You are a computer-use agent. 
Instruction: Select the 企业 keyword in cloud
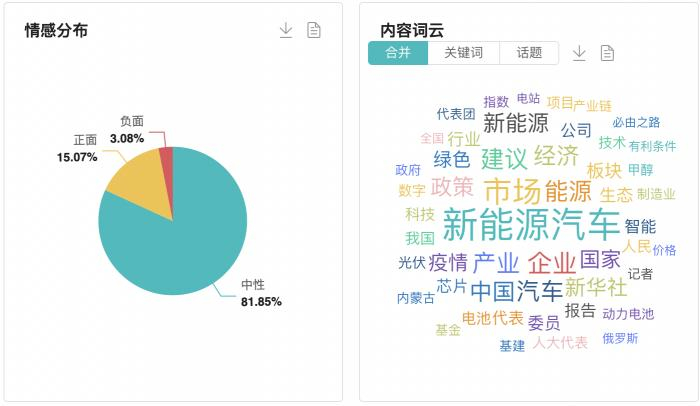[x=552, y=263]
